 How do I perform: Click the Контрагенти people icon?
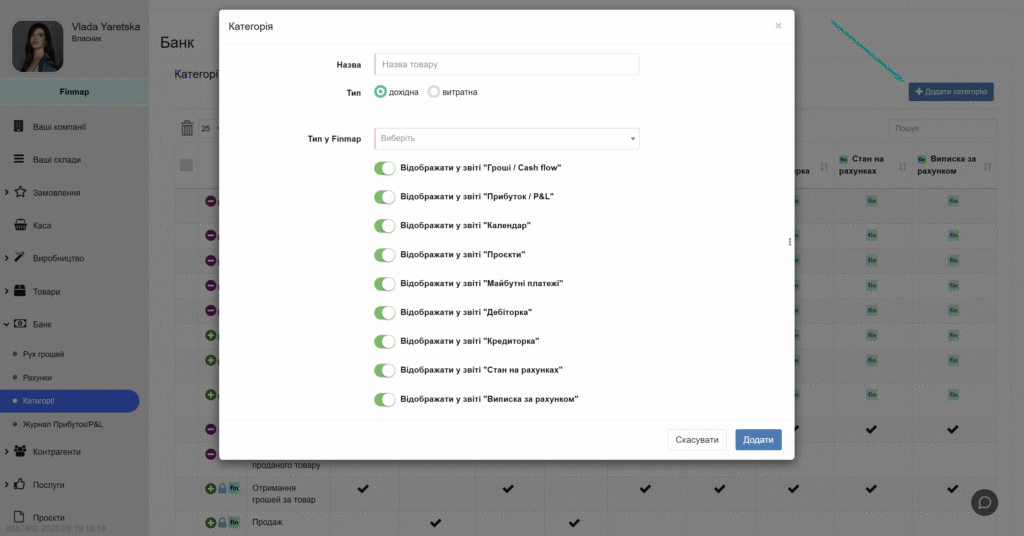tap(19, 451)
